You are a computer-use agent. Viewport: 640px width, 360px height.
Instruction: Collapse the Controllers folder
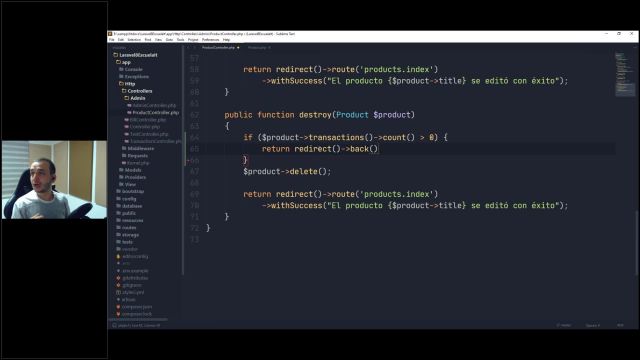point(137,91)
